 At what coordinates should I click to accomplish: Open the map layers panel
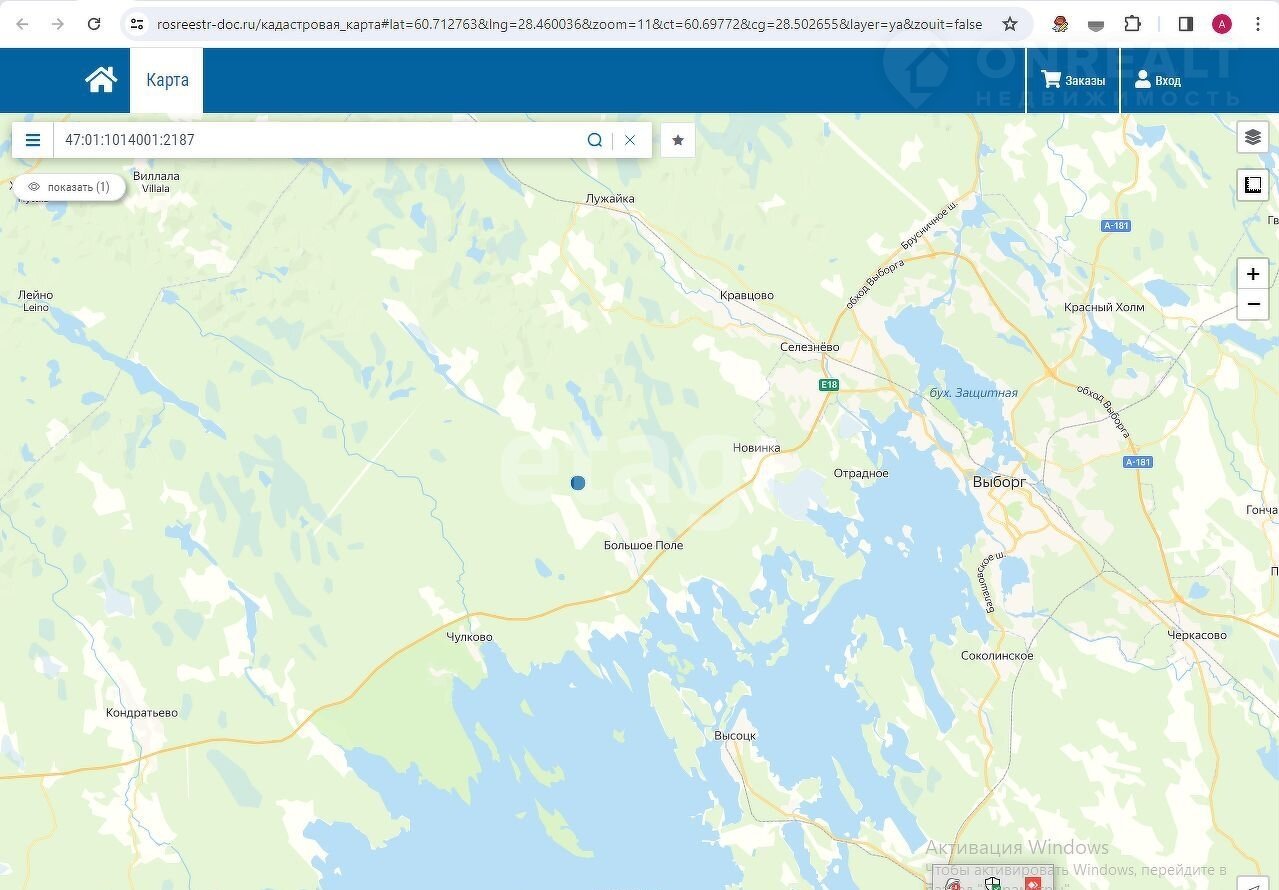tap(1252, 137)
